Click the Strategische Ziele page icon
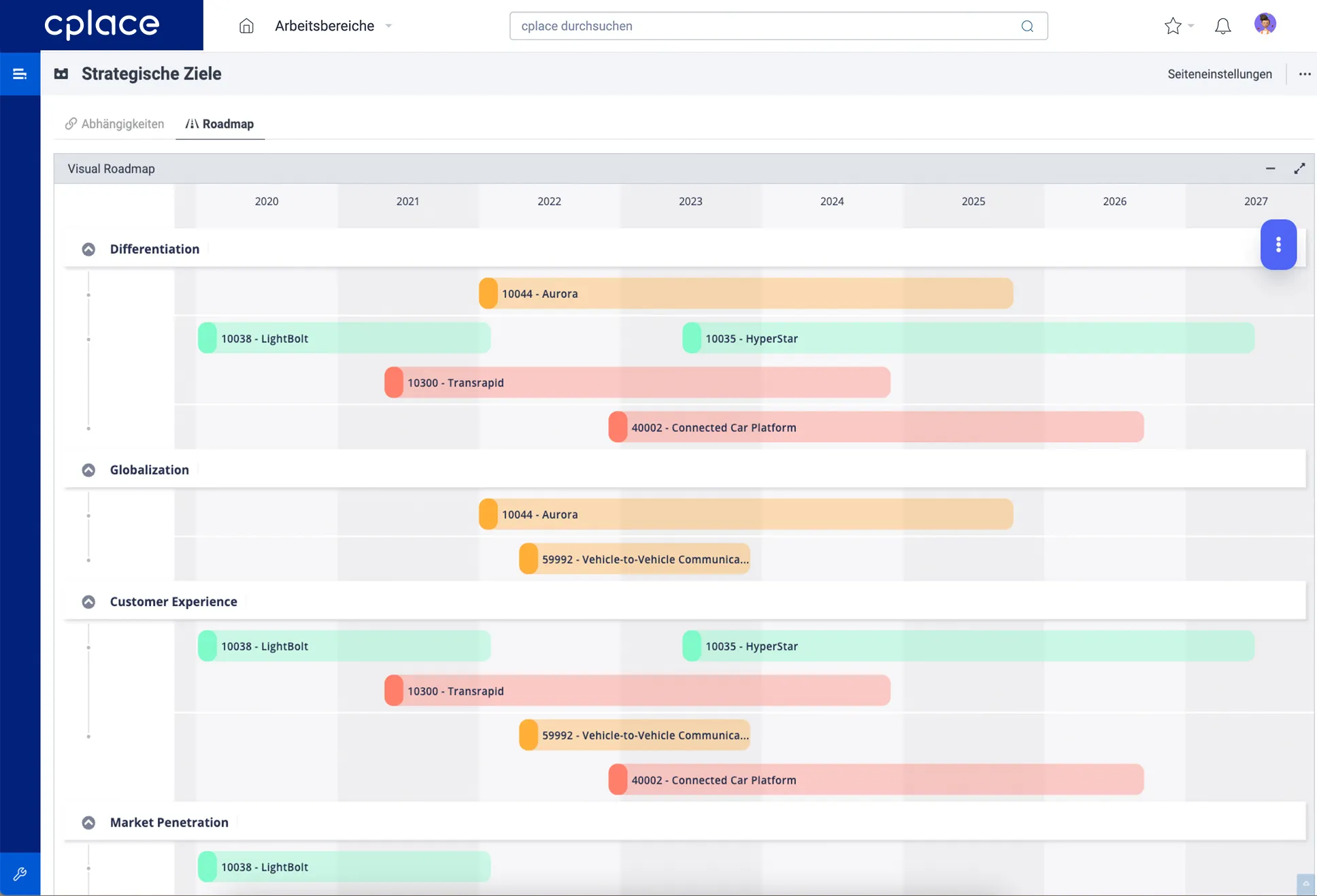 (x=61, y=73)
